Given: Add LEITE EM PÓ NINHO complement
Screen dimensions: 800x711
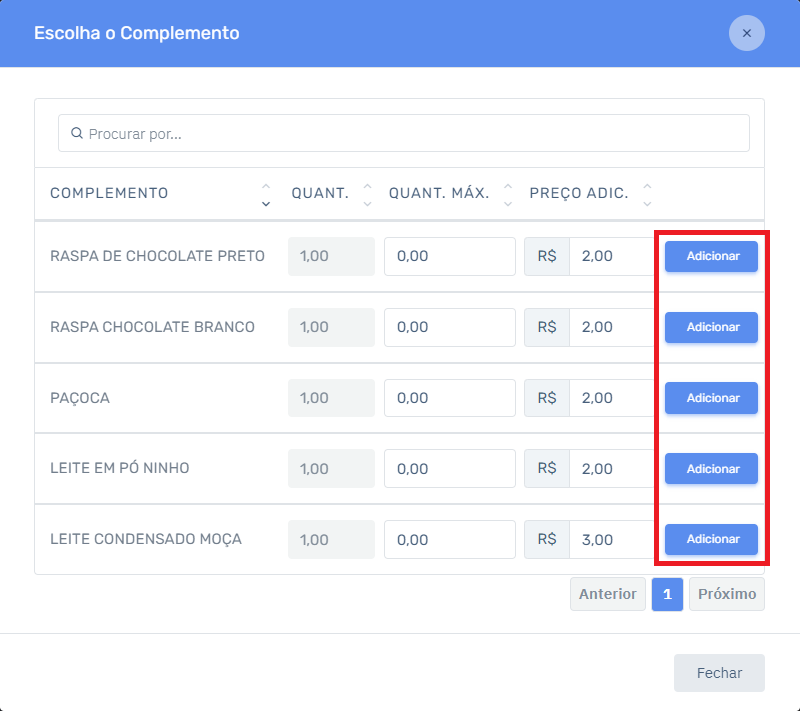Looking at the screenshot, I should [710, 468].
